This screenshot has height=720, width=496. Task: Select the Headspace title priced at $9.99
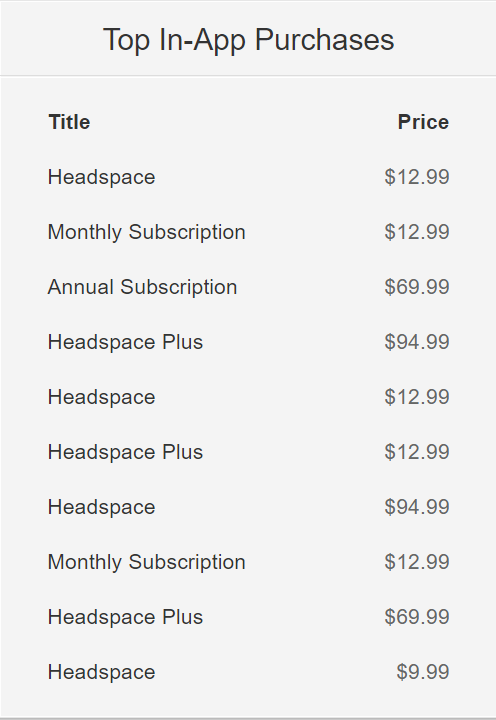(101, 673)
